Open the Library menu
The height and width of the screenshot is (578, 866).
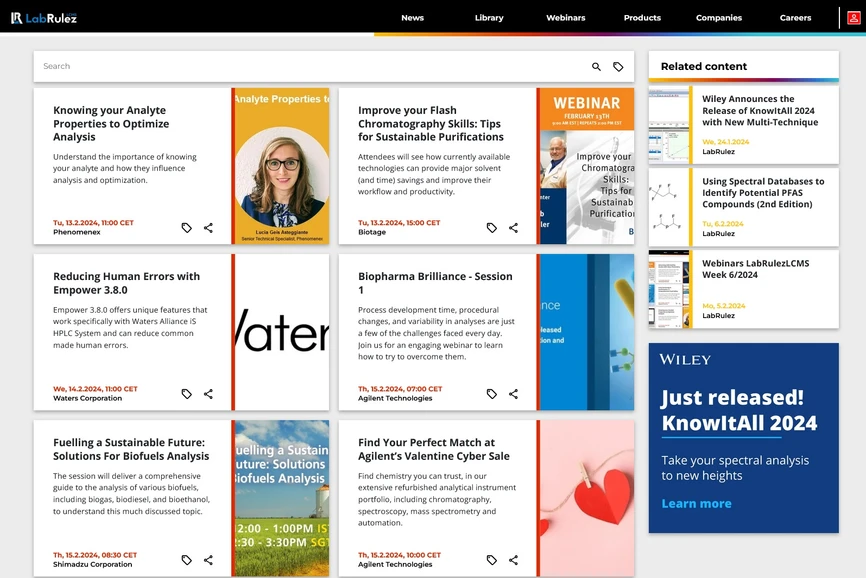tap(489, 18)
